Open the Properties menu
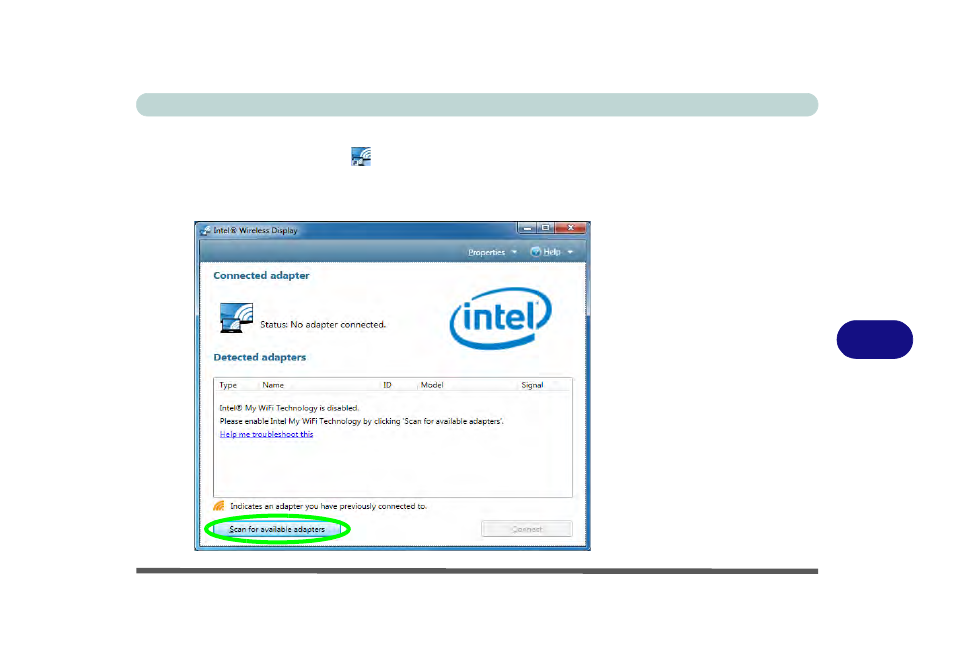 486,252
